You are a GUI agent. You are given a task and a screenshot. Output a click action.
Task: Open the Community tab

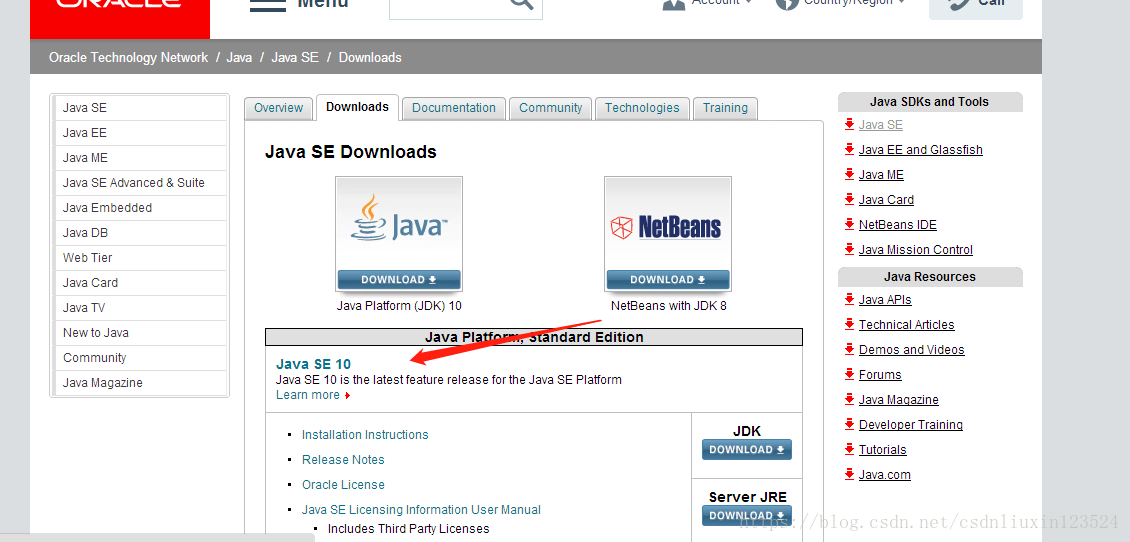[x=551, y=108]
